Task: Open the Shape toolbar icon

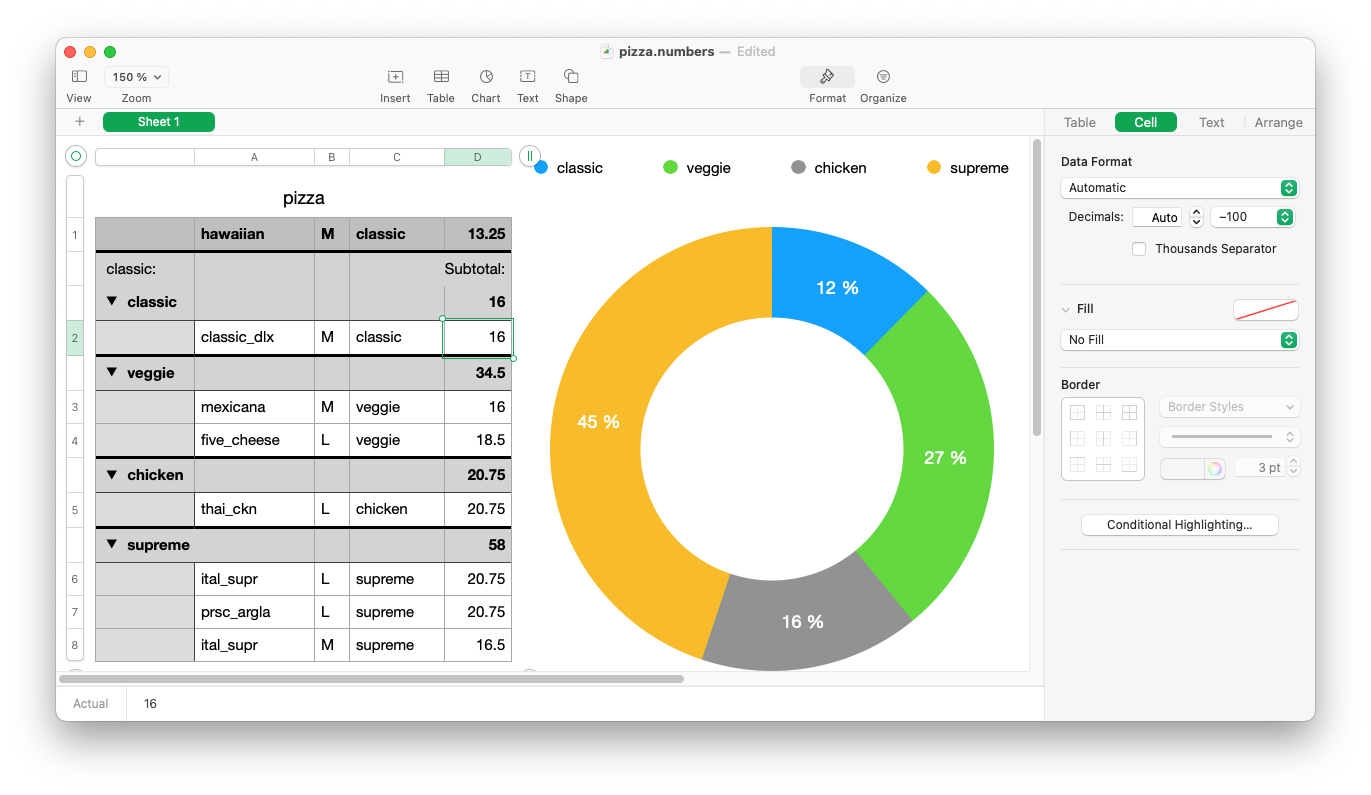Action: pos(571,77)
